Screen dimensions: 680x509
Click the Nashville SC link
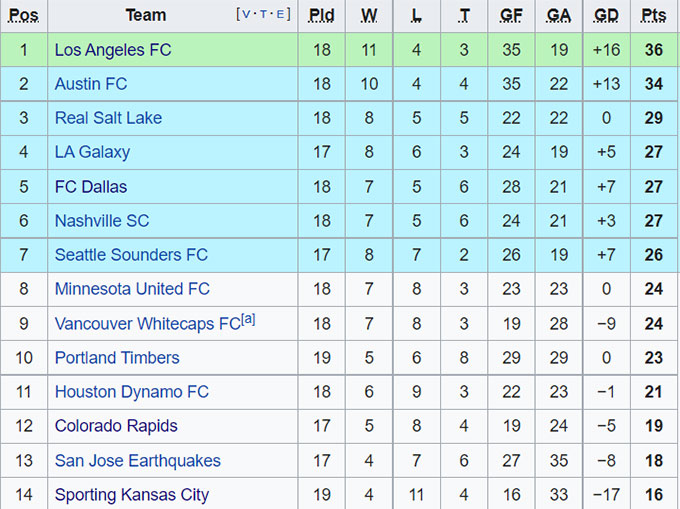102,220
